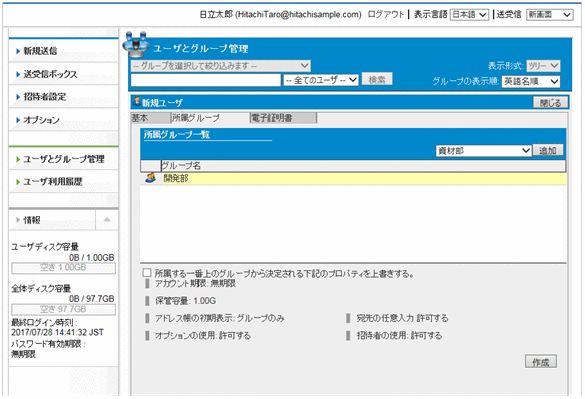The width and height of the screenshot is (585, 399).
Task: Click the logged-in user name 日立太郎
Action: (216, 15)
